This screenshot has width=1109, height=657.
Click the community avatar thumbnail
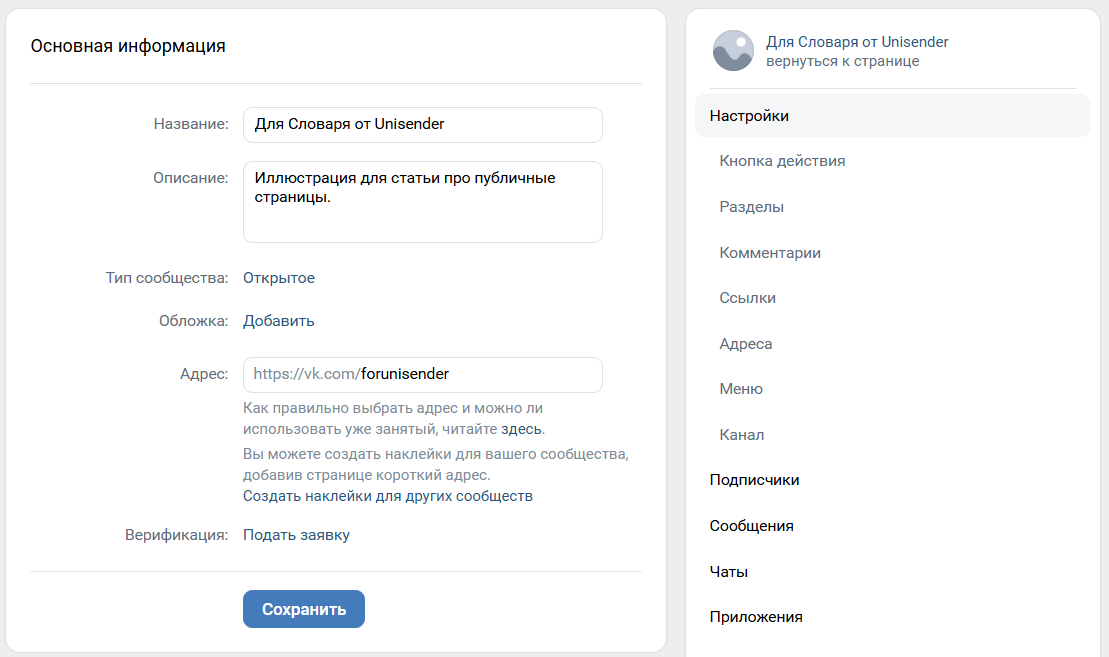click(x=733, y=50)
